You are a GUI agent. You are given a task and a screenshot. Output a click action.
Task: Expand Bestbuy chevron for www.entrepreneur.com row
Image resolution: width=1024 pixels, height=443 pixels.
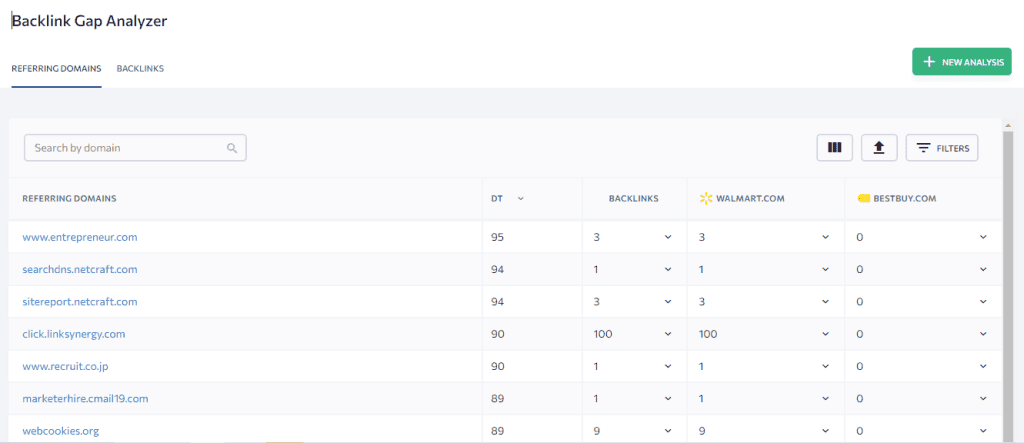tap(983, 237)
